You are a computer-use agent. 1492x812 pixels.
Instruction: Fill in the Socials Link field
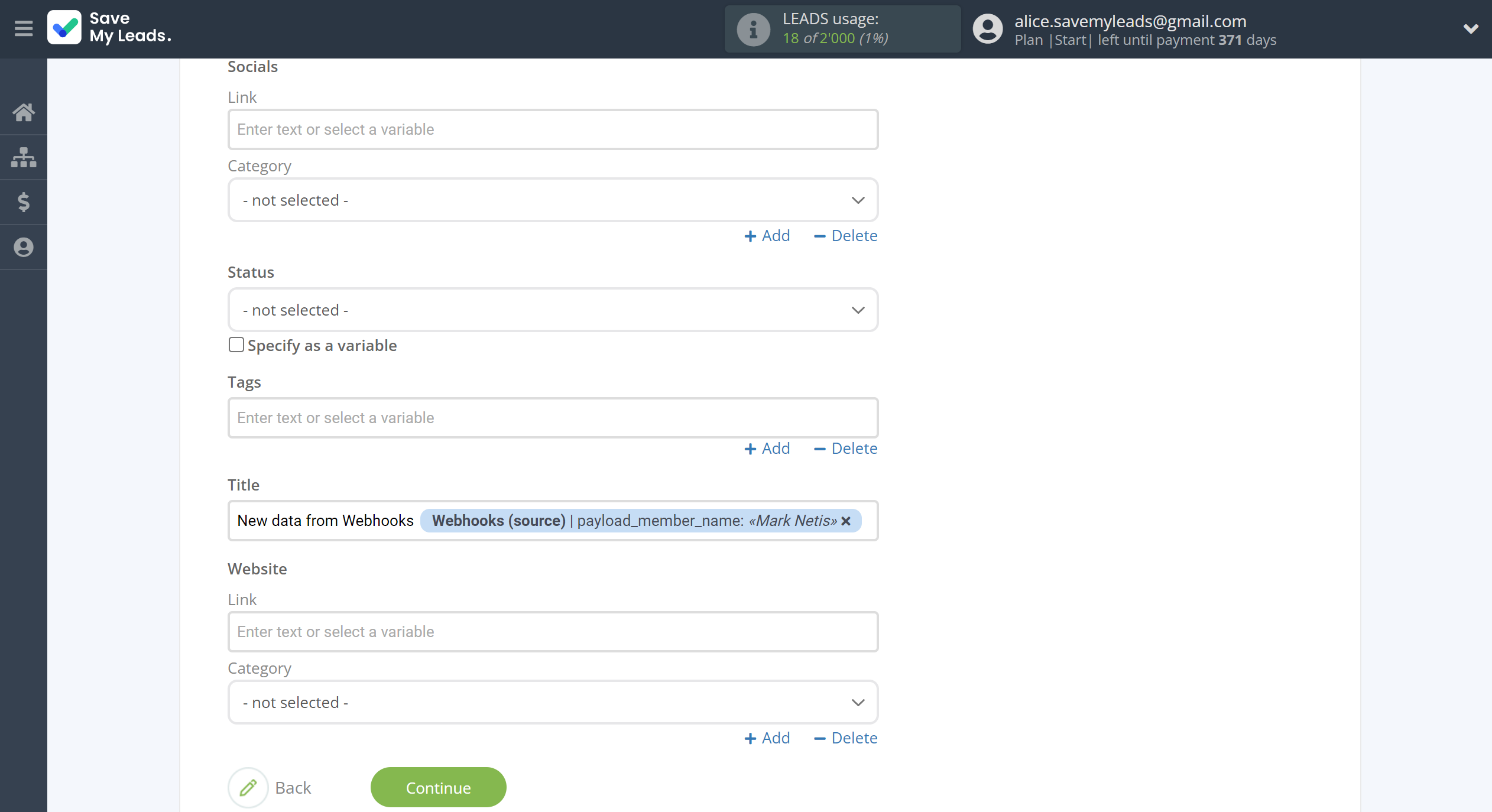point(553,129)
